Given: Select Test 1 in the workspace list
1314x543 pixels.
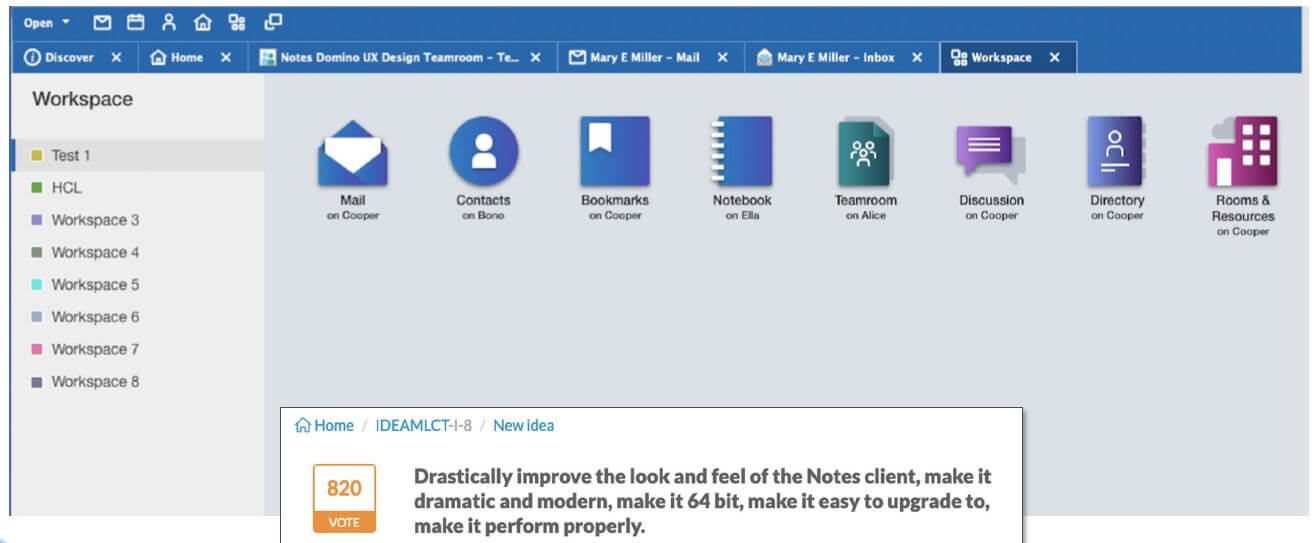Looking at the screenshot, I should 137,155.
